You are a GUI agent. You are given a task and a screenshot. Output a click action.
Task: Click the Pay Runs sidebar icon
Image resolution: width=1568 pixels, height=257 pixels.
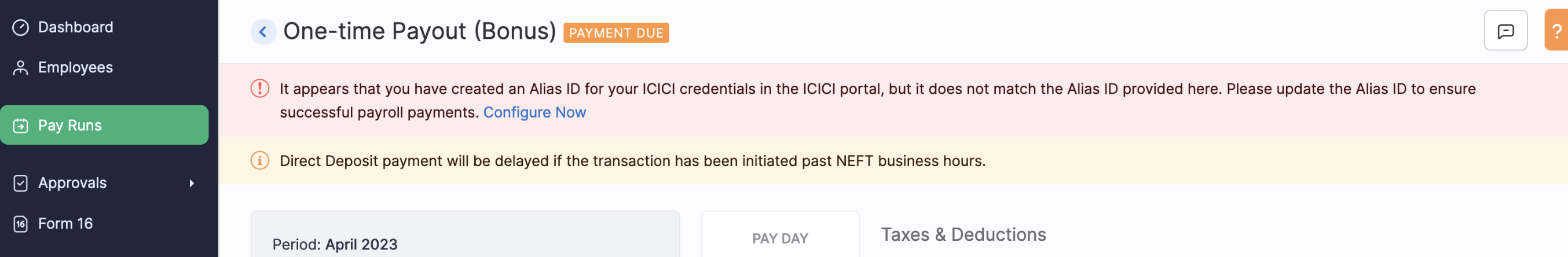tap(21, 126)
